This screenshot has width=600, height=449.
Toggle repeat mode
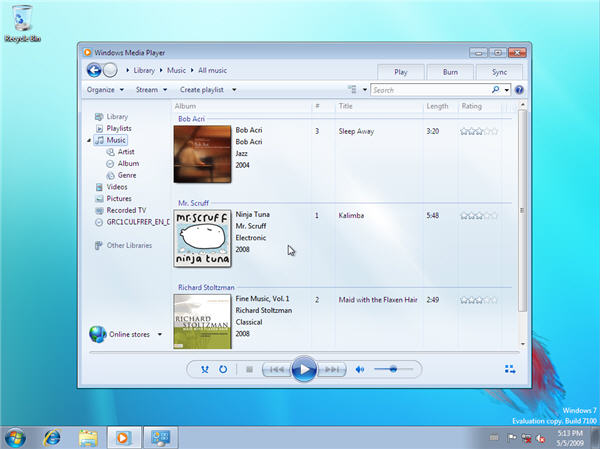(223, 369)
